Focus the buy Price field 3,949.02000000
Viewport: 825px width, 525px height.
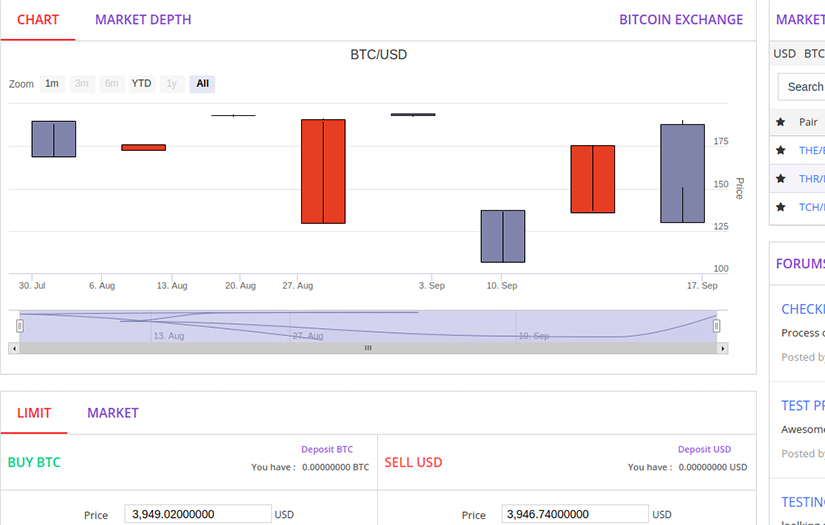[x=198, y=514]
